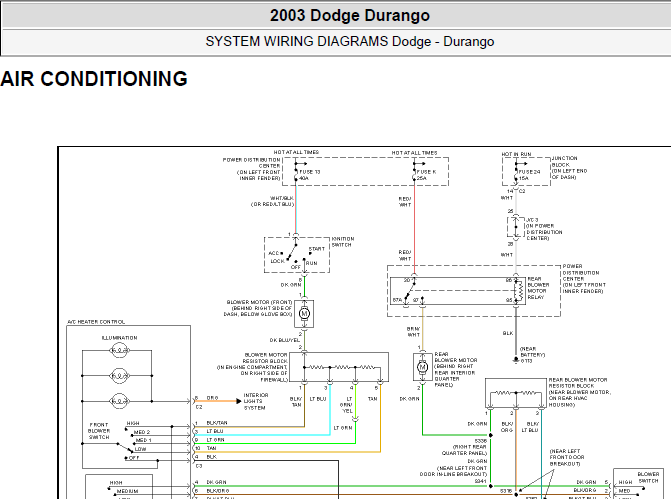The height and width of the screenshot is (499, 671).
Task: Click the rear blower relay coil symbol
Action: coord(520,291)
